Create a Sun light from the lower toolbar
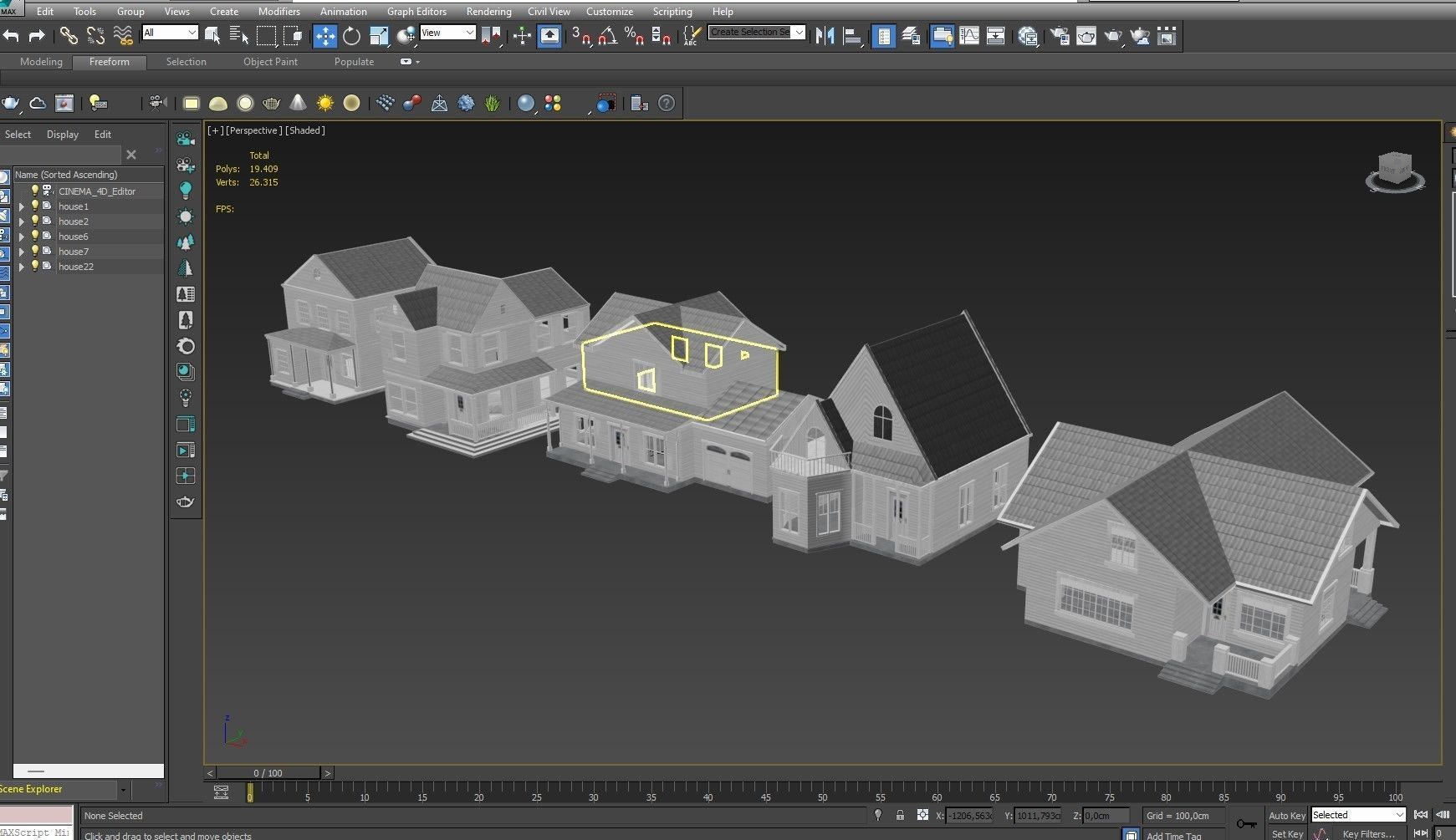 point(324,103)
